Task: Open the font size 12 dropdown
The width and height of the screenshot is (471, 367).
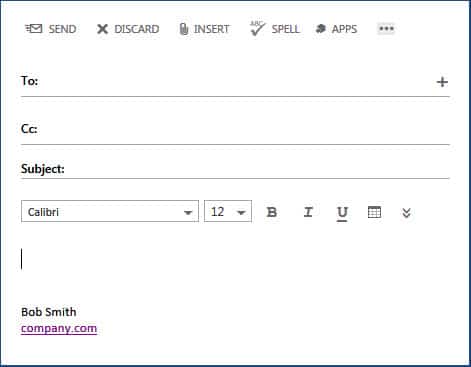Action: pyautogui.click(x=228, y=211)
